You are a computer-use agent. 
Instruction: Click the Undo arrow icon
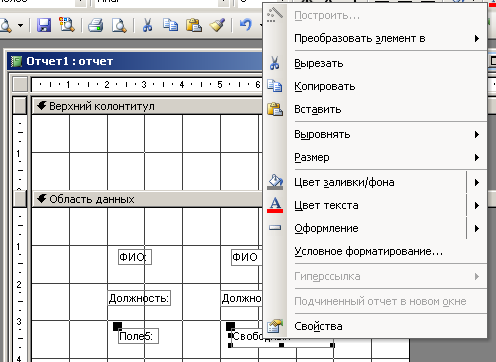pyautogui.click(x=246, y=25)
